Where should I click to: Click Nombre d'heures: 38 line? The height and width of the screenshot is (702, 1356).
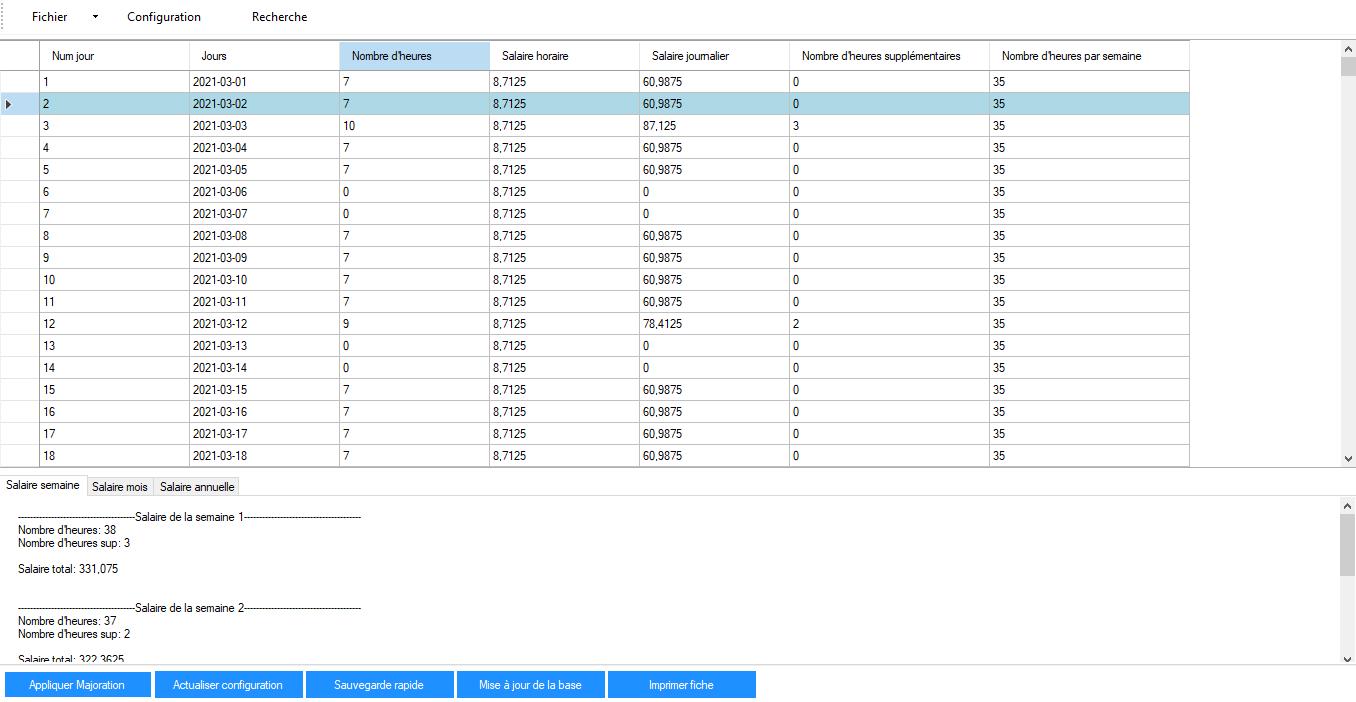point(67,530)
